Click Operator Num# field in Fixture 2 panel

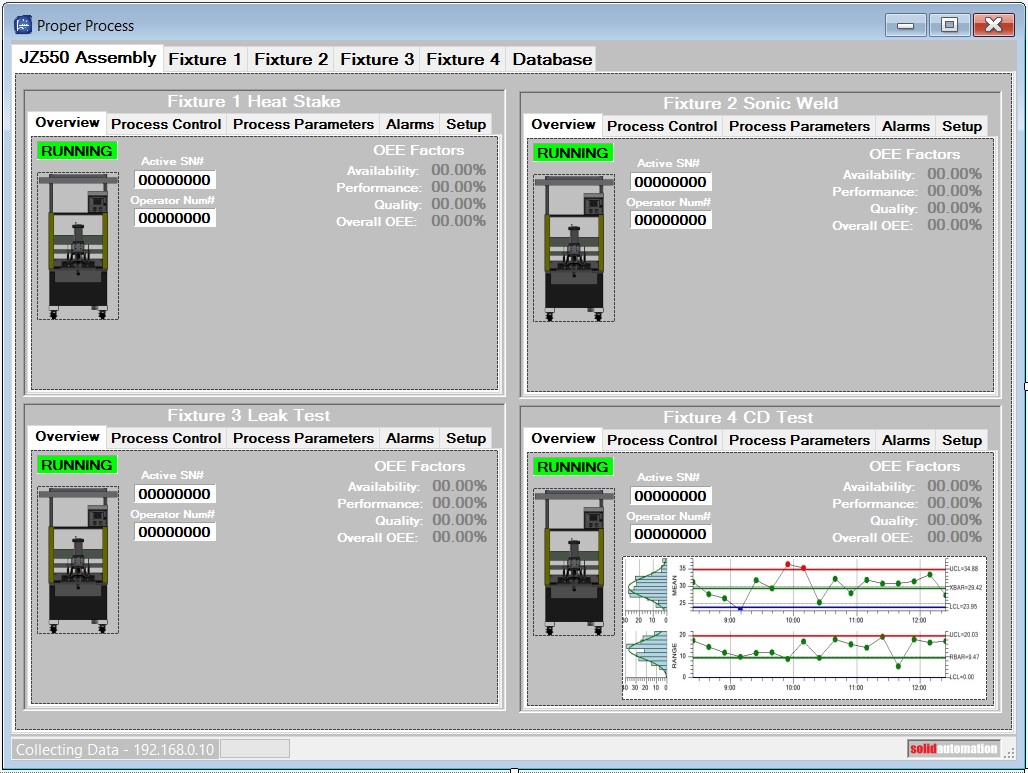(x=671, y=220)
